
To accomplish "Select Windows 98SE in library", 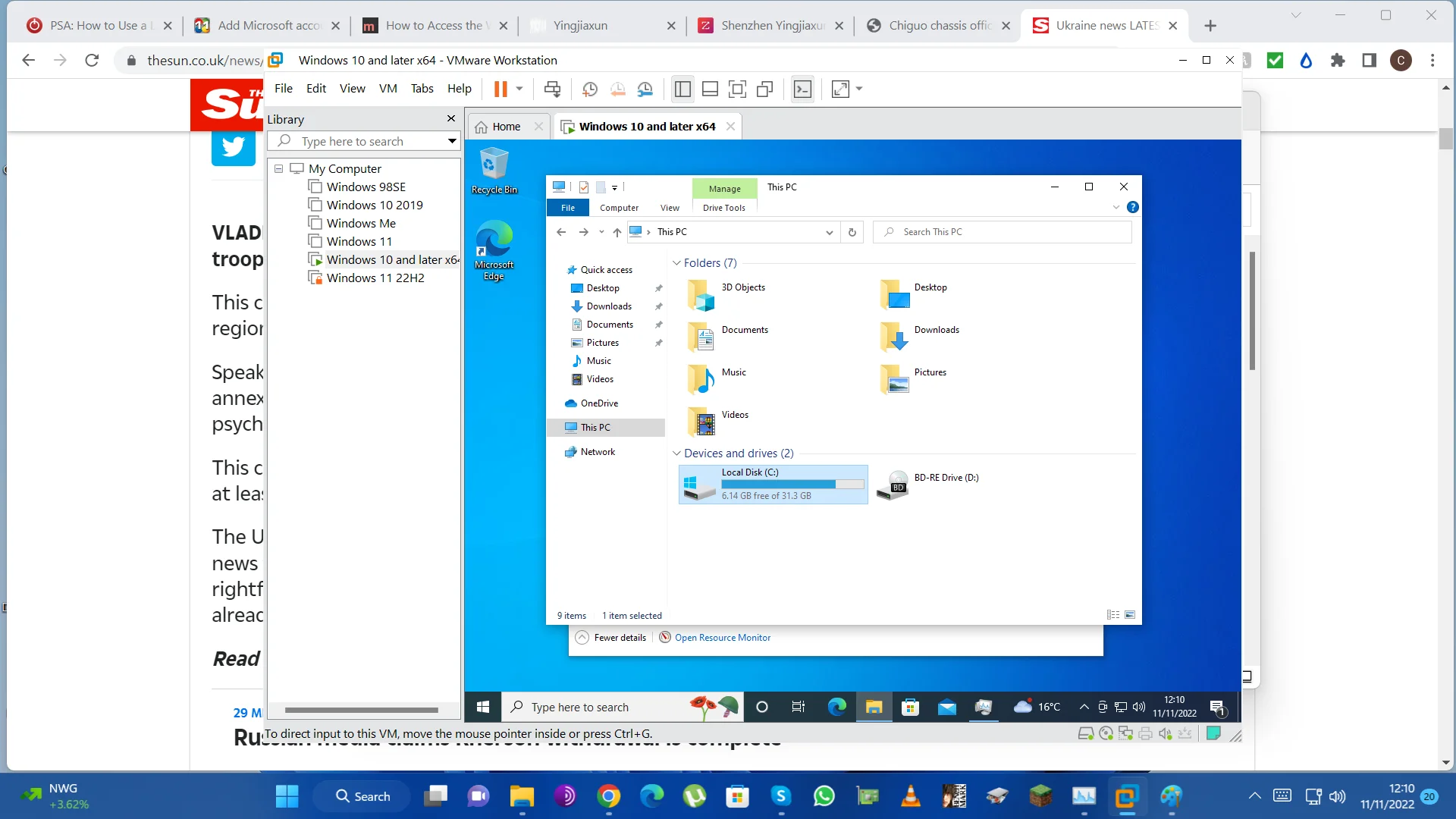I will [x=366, y=187].
